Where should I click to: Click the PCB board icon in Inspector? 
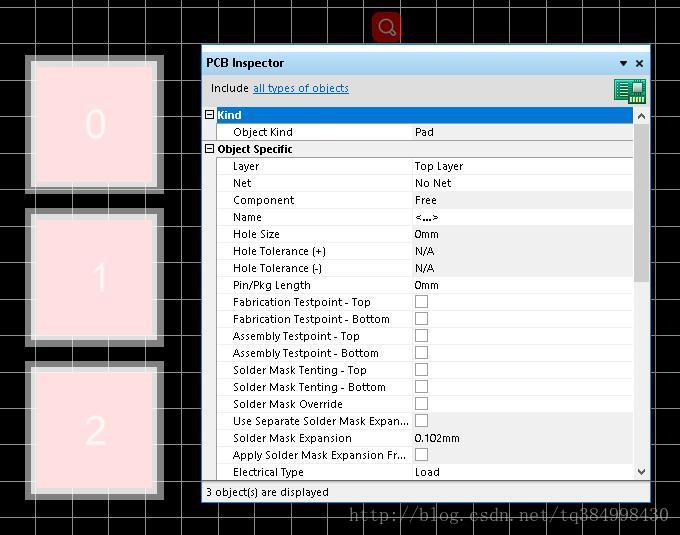coord(630,91)
